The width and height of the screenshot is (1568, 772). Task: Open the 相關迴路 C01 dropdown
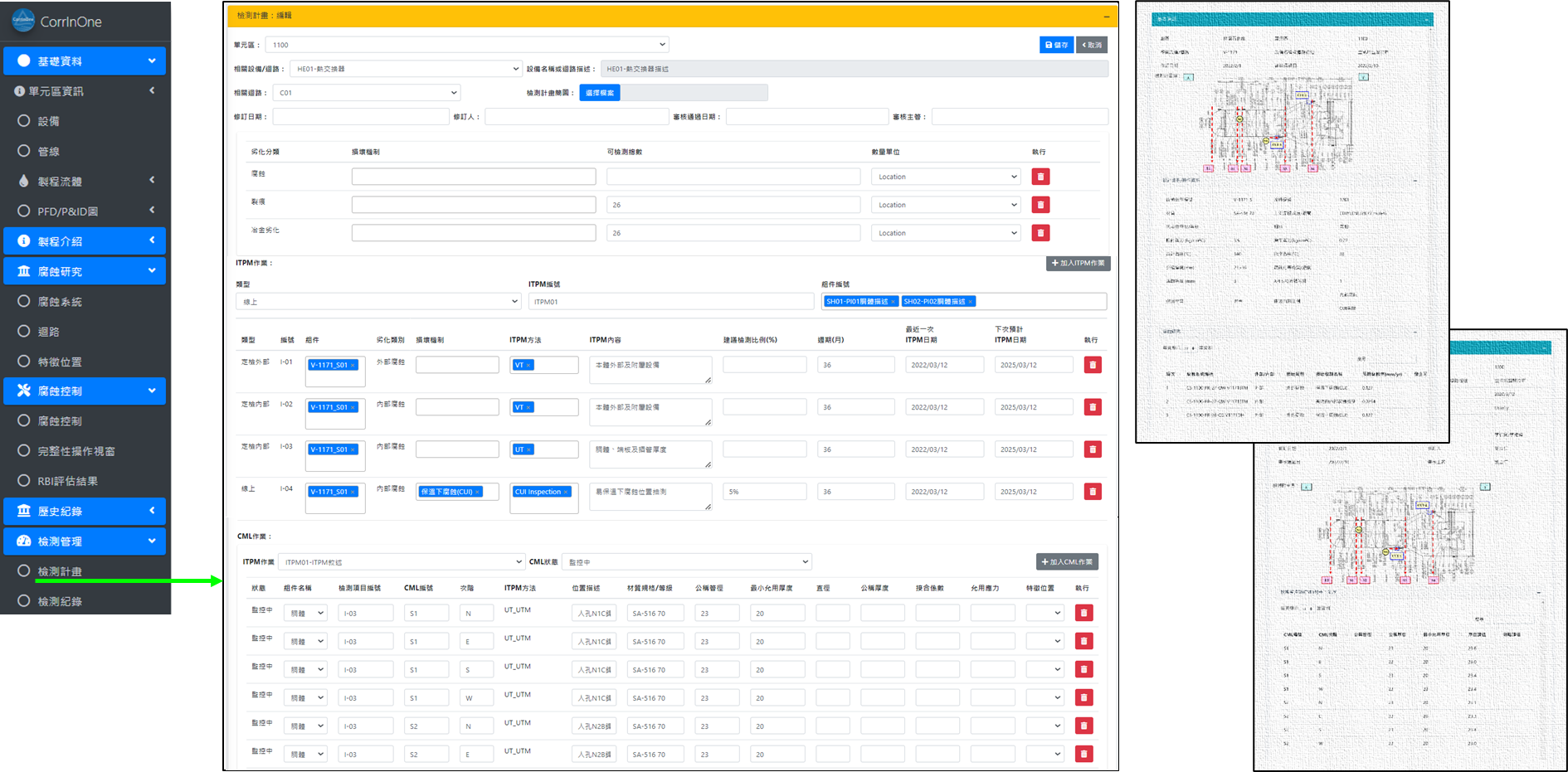[x=367, y=93]
